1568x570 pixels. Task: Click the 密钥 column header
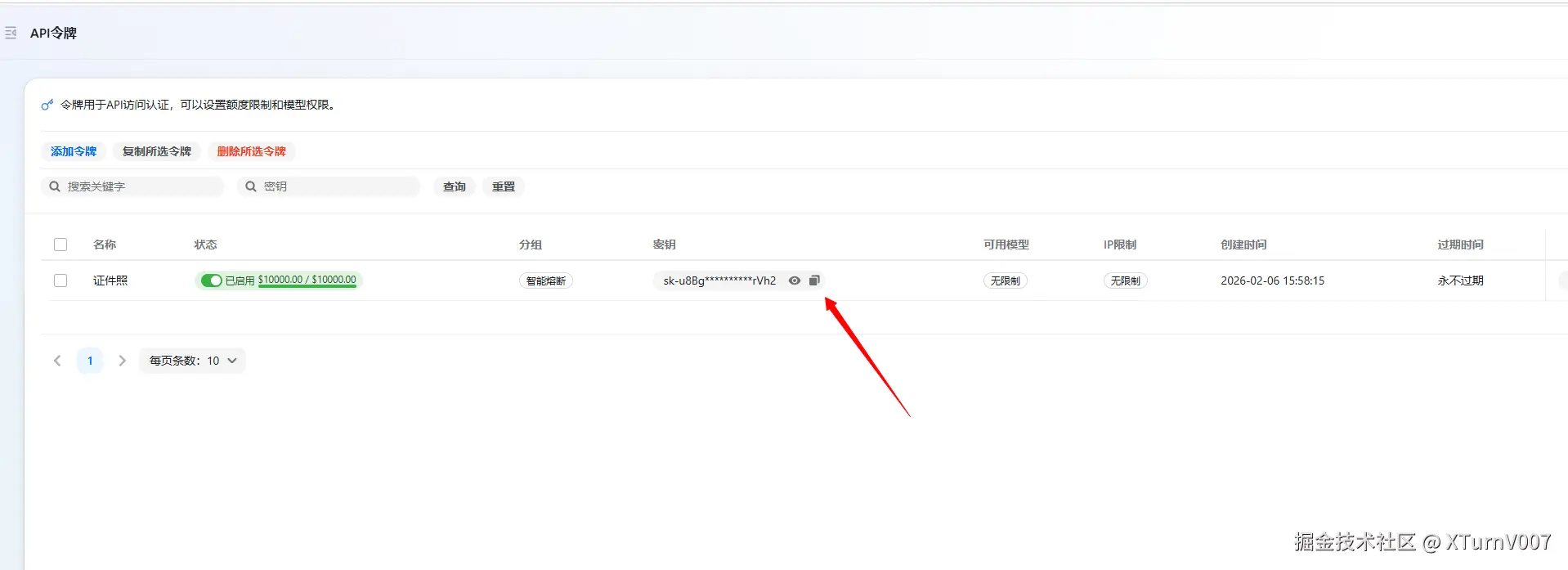click(x=665, y=245)
